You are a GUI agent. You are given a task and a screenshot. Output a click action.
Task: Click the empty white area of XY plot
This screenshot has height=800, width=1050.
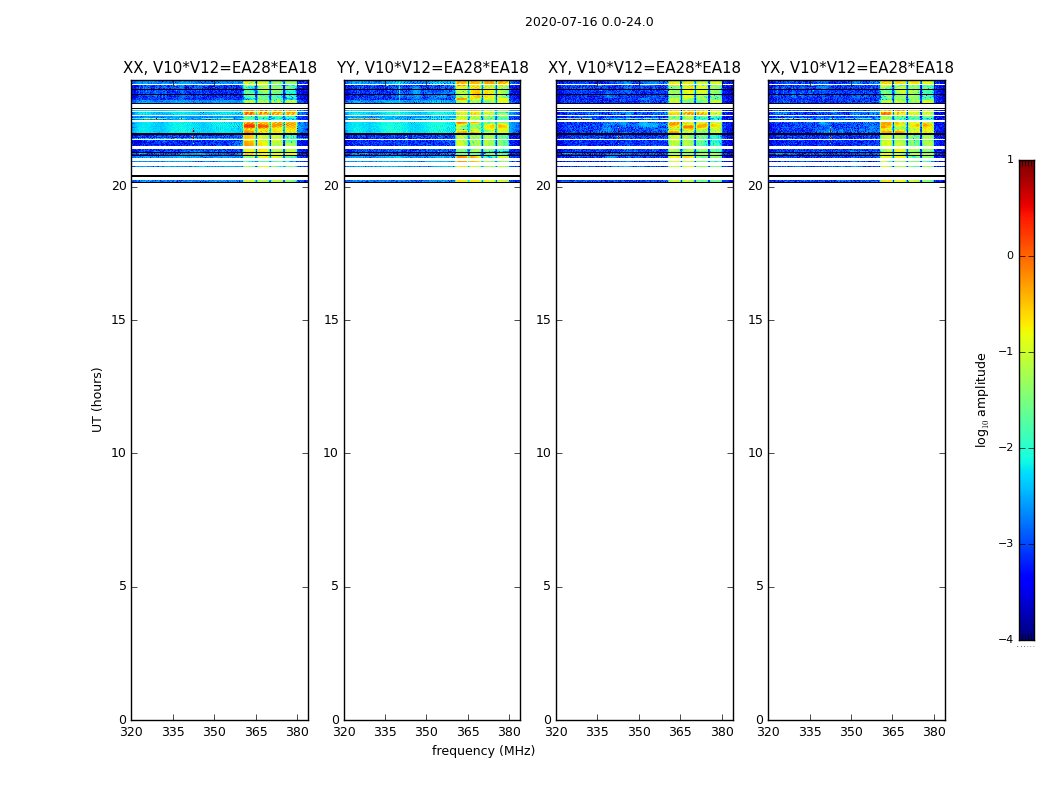point(644,452)
